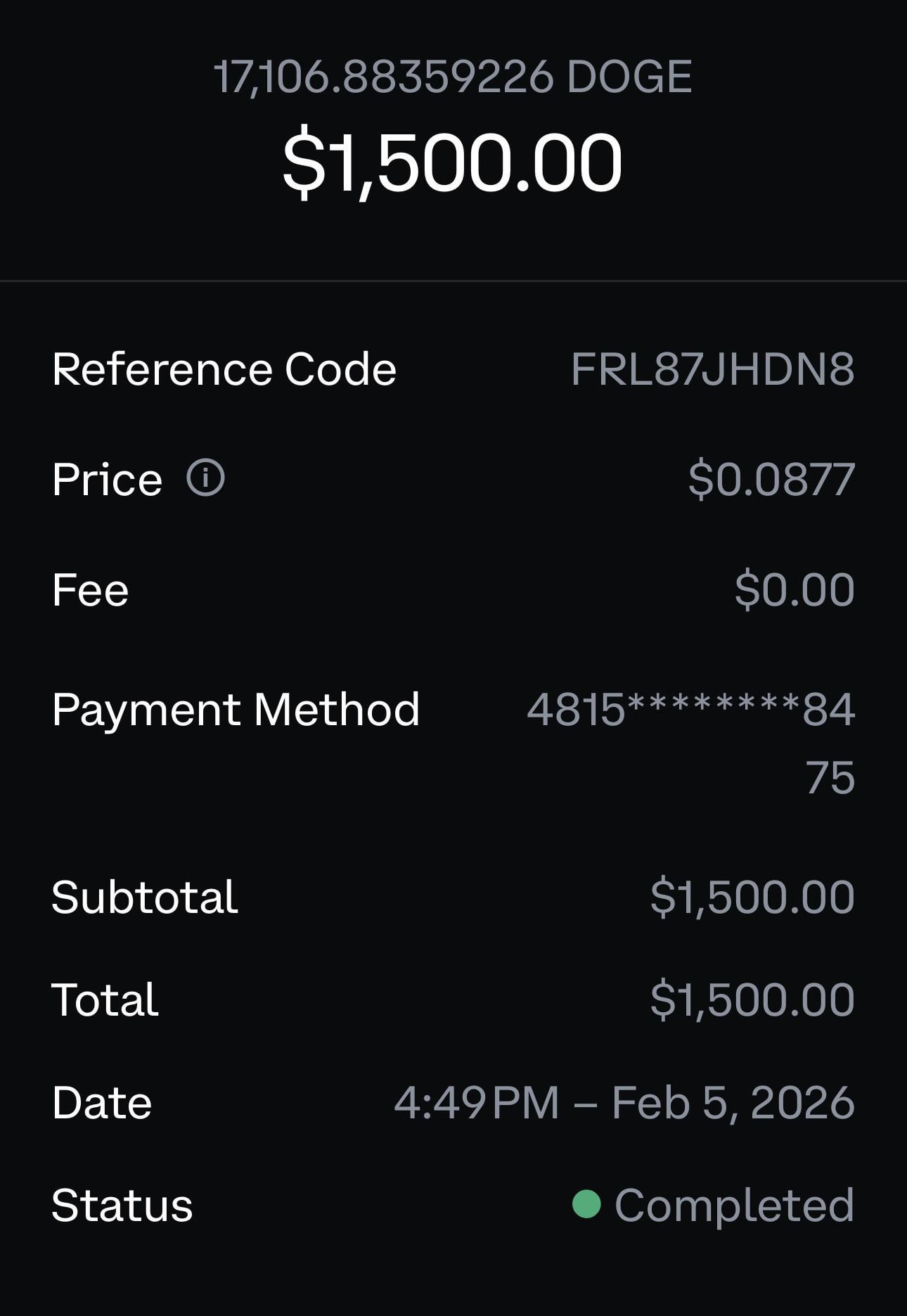Image resolution: width=907 pixels, height=1316 pixels.
Task: Tap the Subtotal $1,500.00 value
Action: point(752,897)
